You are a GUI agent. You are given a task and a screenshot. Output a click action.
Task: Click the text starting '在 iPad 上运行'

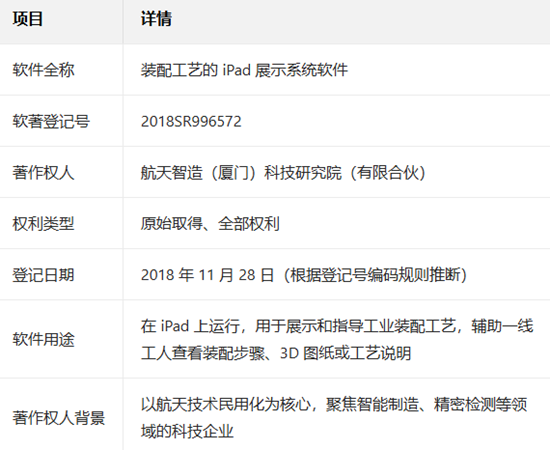pos(337,339)
